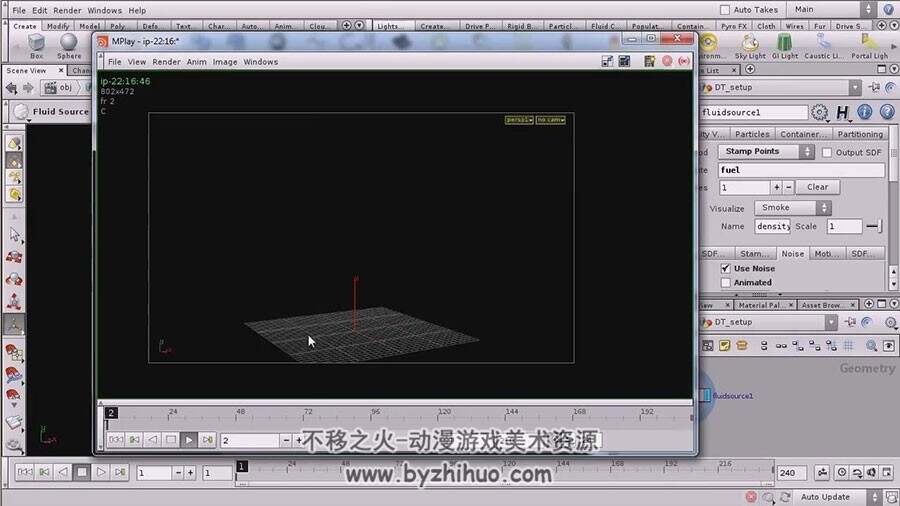Toggle the Output SDF checkbox
Screen dimensions: 900x506
(x=827, y=152)
